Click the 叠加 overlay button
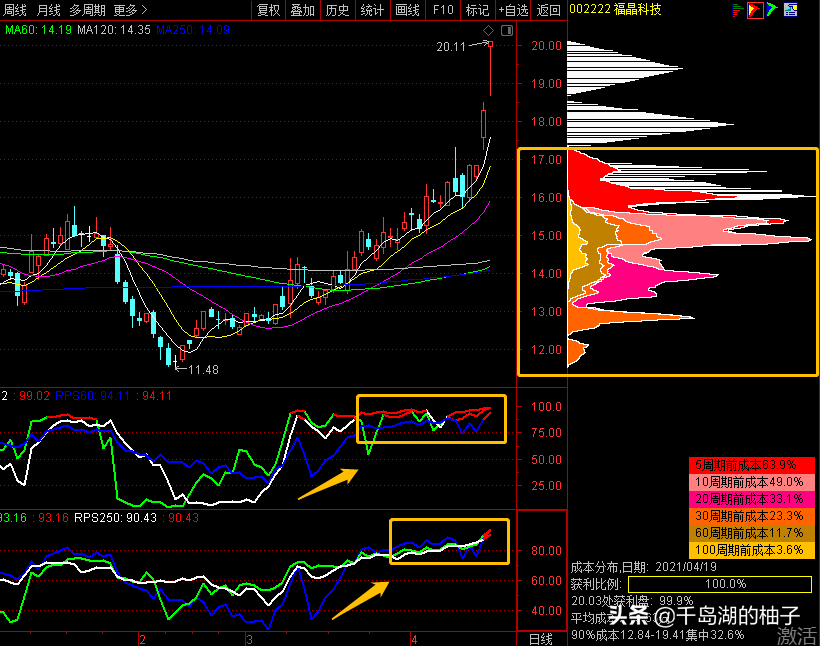Screen dimensions: 820x646 point(302,11)
